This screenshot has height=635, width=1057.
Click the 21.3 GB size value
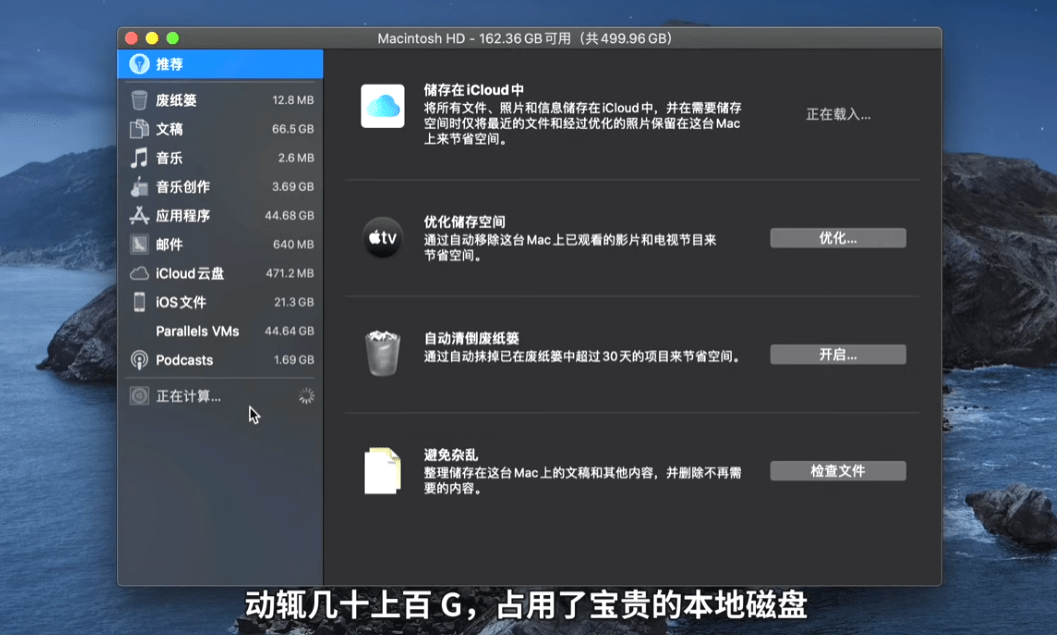(x=294, y=302)
